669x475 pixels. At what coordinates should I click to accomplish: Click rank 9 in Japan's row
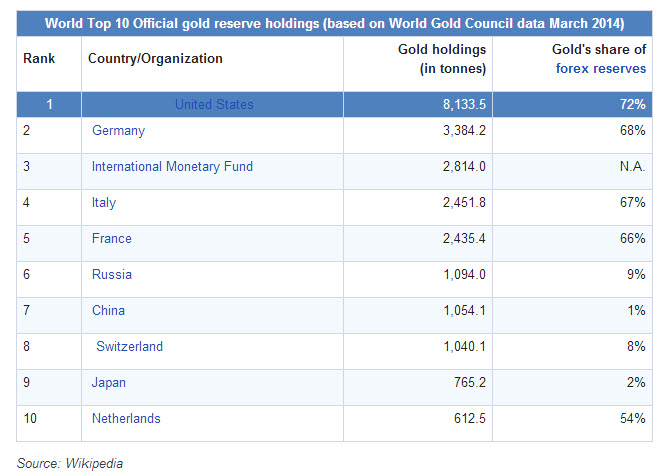(x=26, y=382)
